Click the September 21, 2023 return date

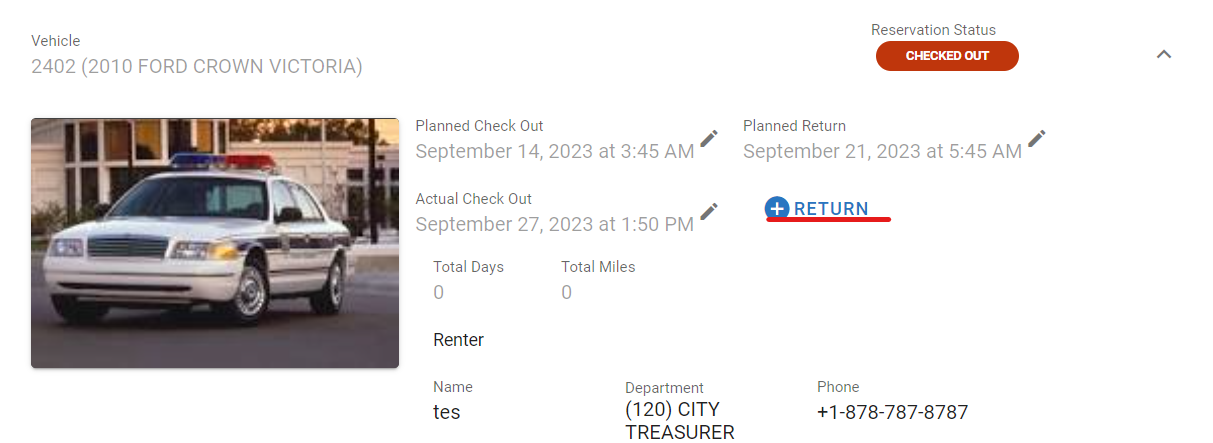pos(882,152)
